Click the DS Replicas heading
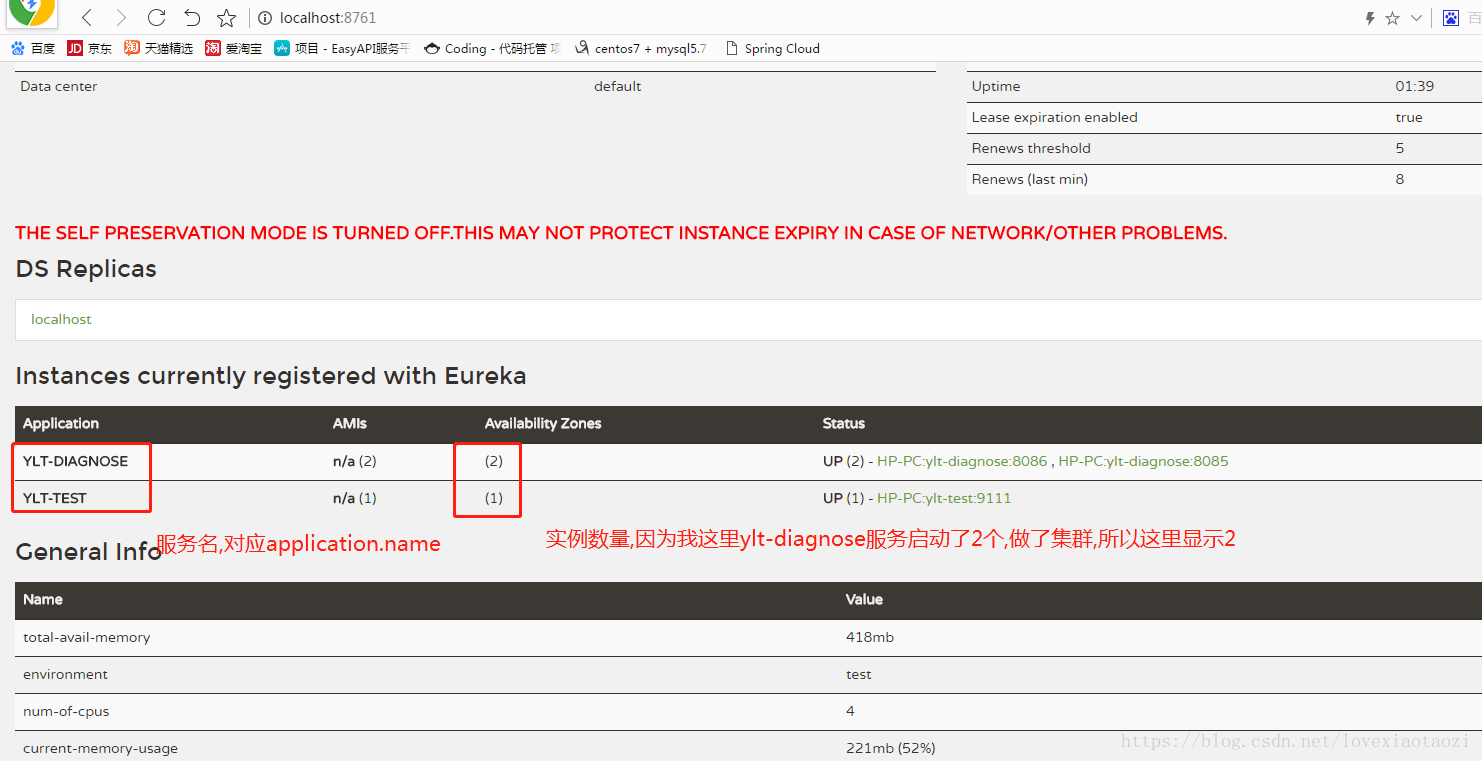Screen dimensions: 1482x761 click(x=86, y=269)
